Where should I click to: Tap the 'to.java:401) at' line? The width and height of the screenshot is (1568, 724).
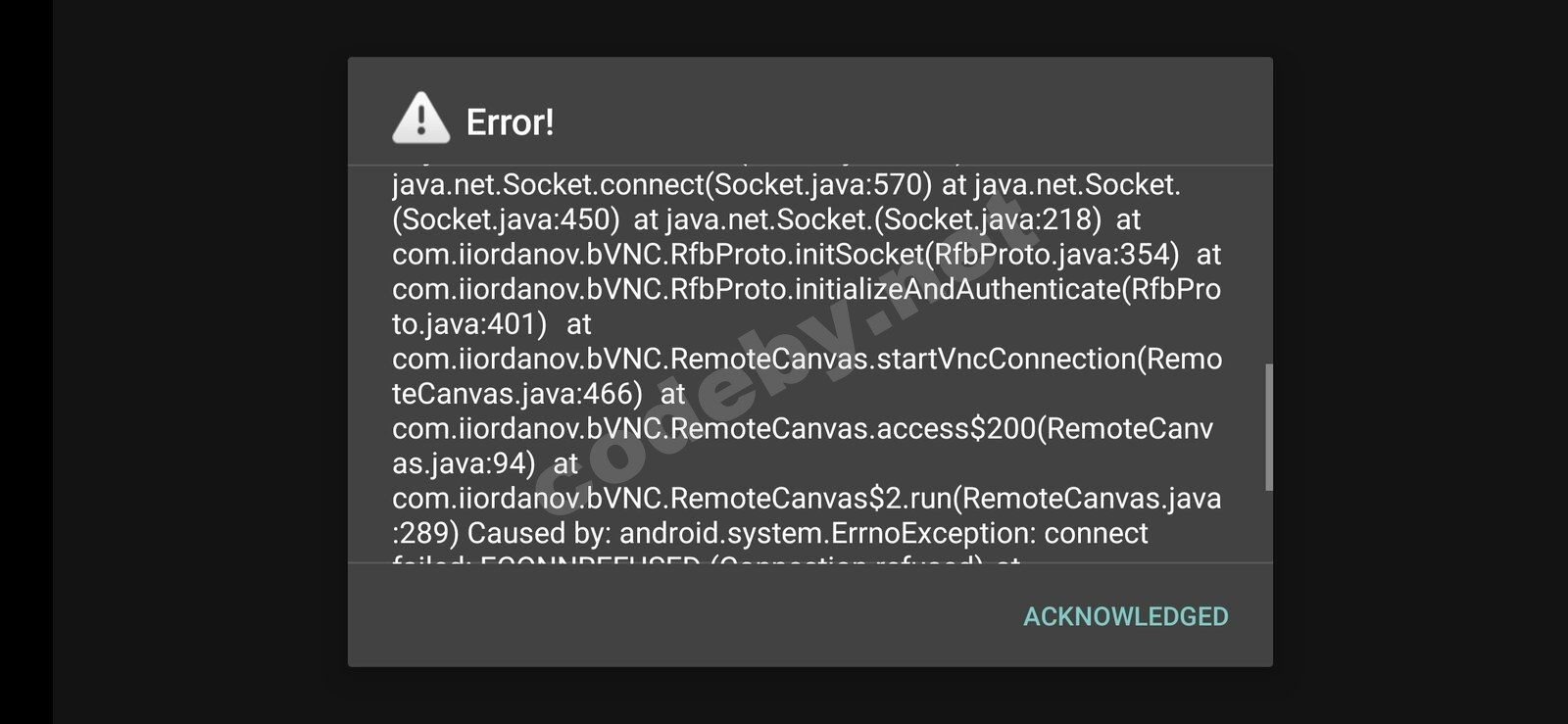491,324
